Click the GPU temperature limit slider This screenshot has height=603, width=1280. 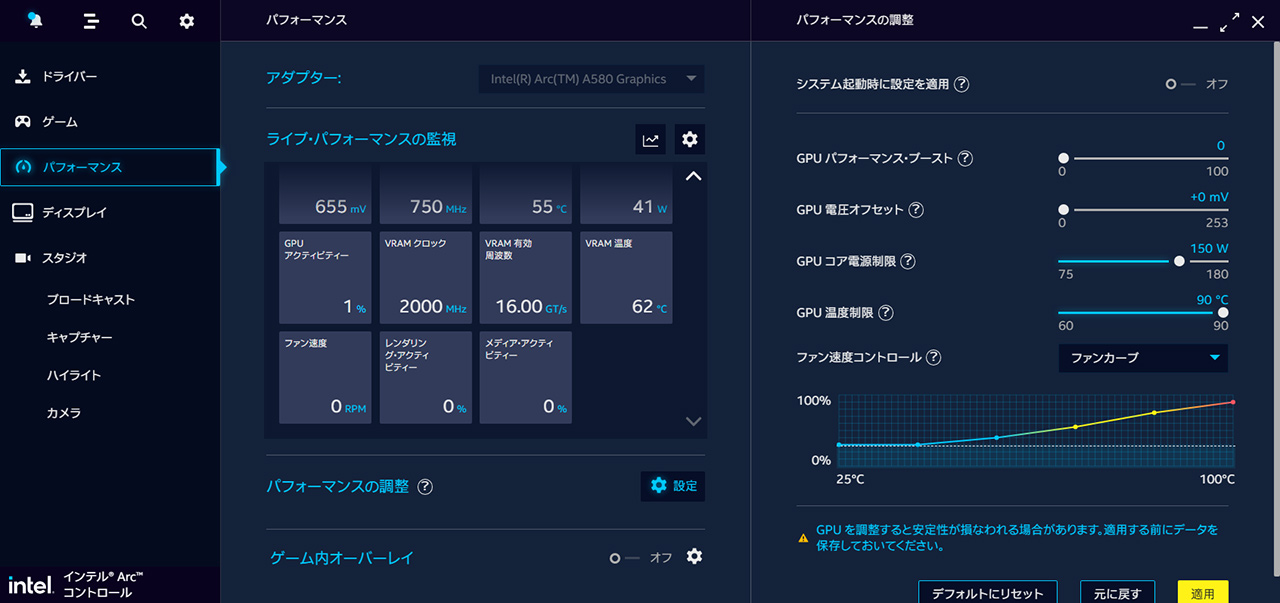1144,312
